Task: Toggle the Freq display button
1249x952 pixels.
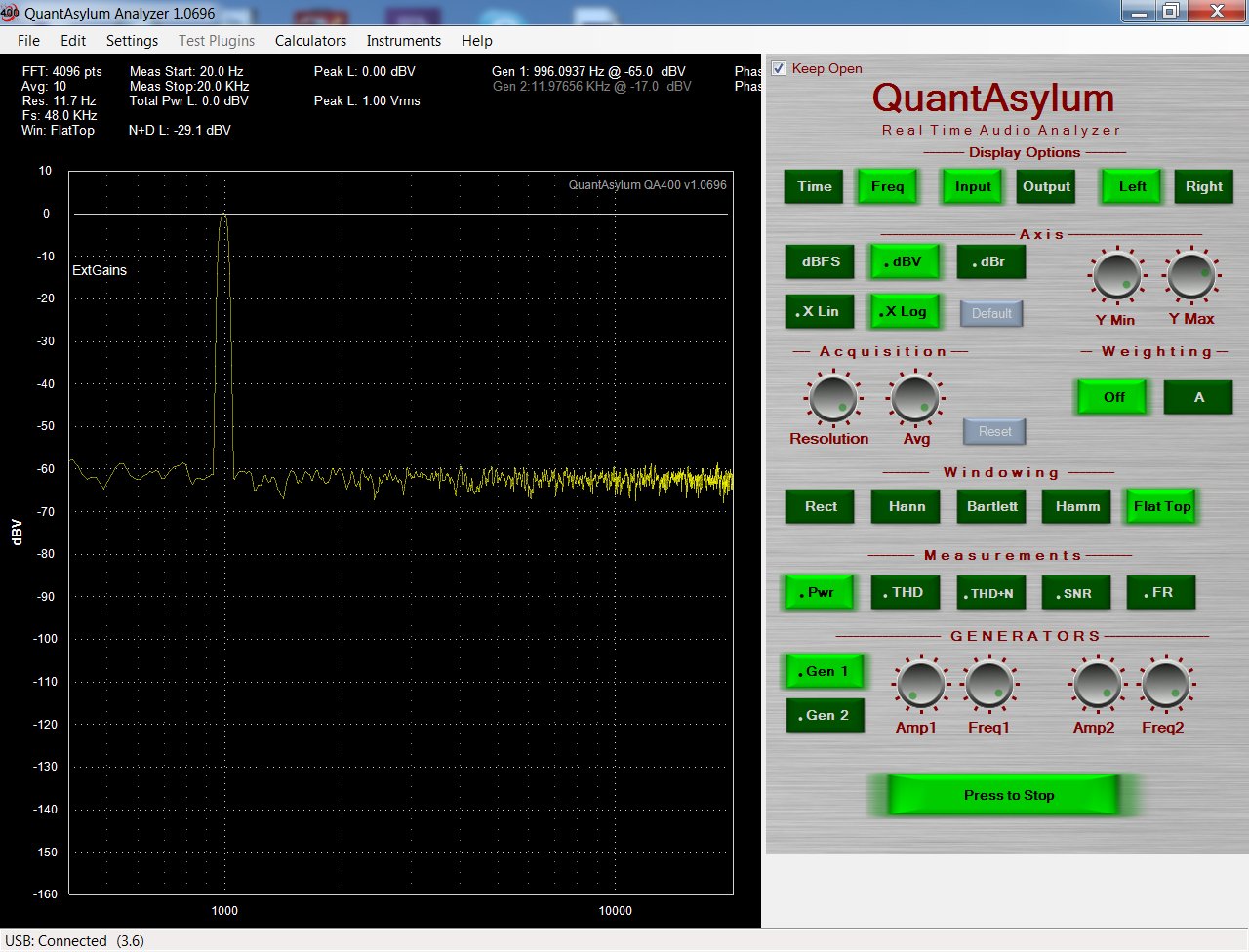Action: click(x=888, y=187)
